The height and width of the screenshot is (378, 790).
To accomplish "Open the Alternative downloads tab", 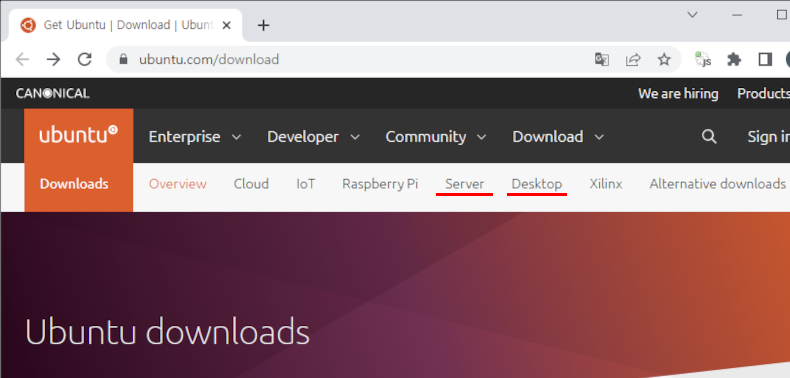I will point(717,183).
